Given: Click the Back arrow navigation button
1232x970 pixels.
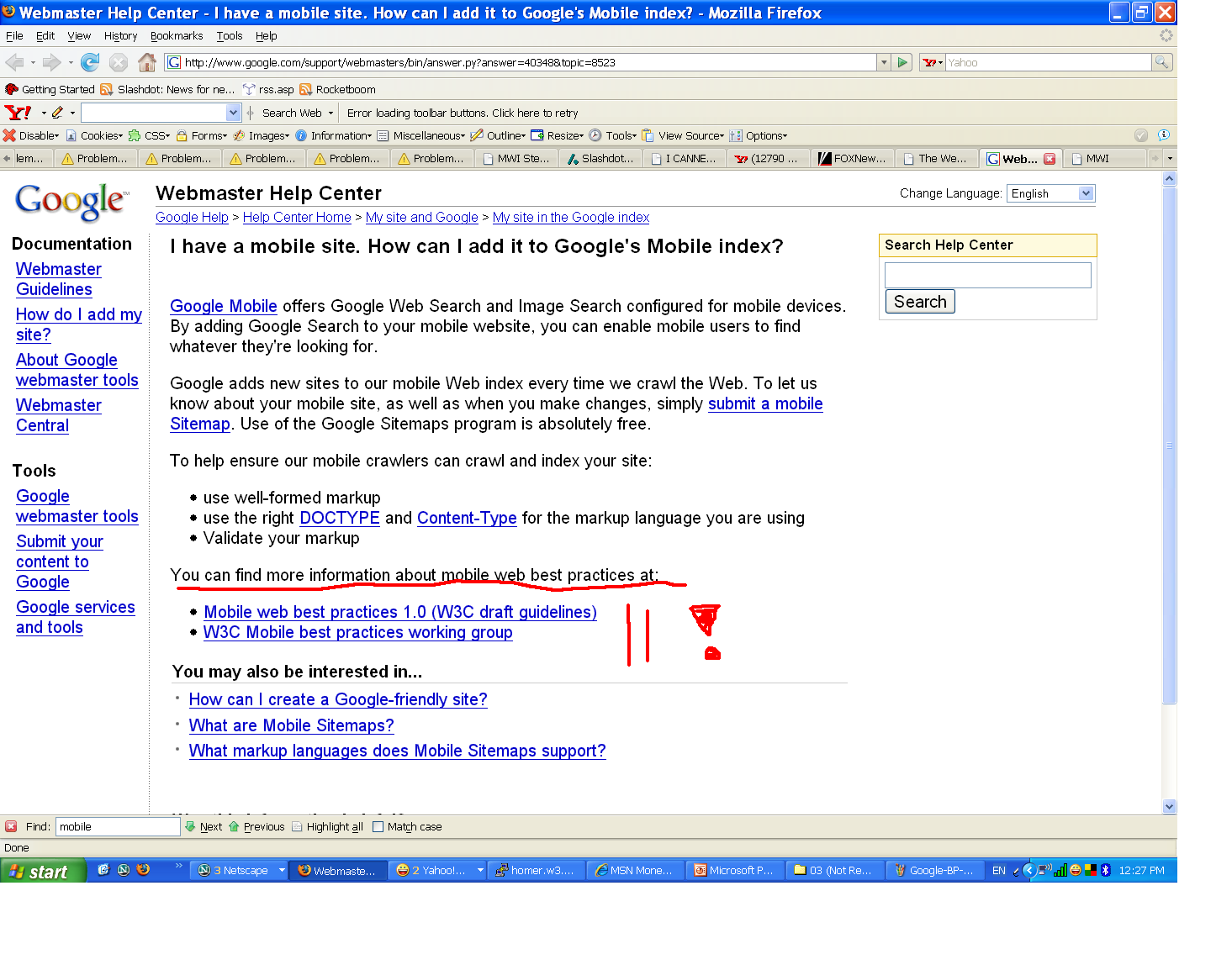Looking at the screenshot, I should [x=14, y=62].
